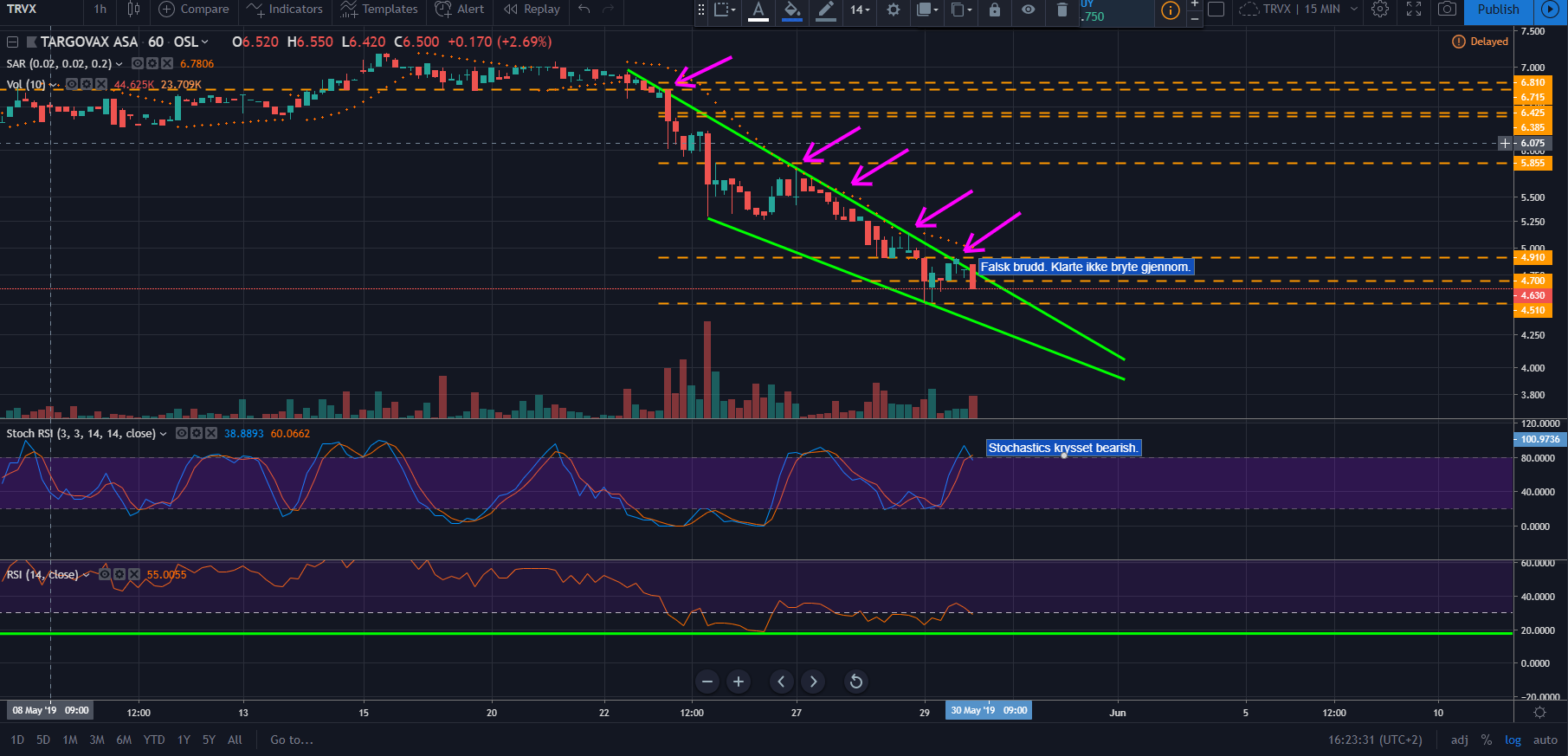Reset chart view with circular arrow
Viewport: 1568px width, 756px height.
click(x=855, y=682)
